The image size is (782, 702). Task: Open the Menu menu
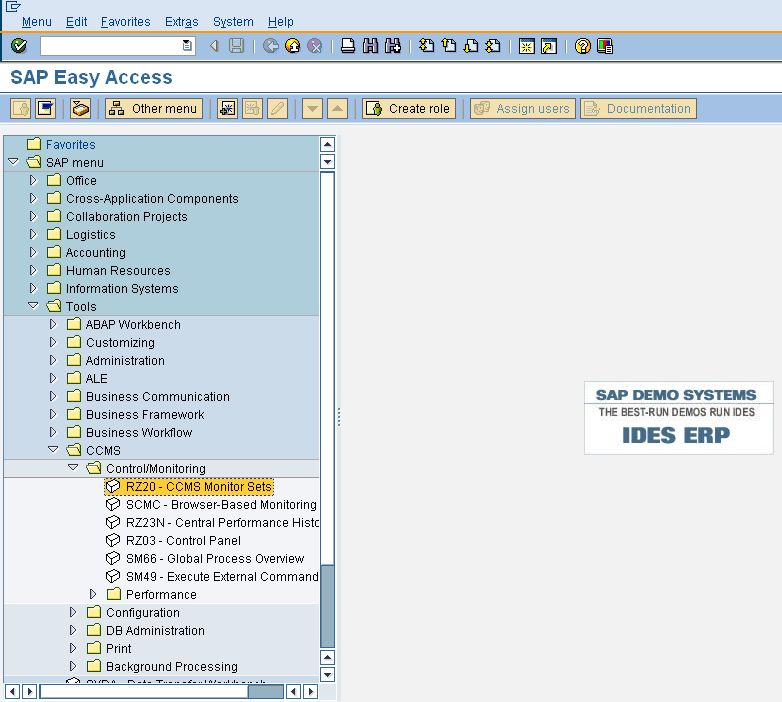[x=36, y=22]
